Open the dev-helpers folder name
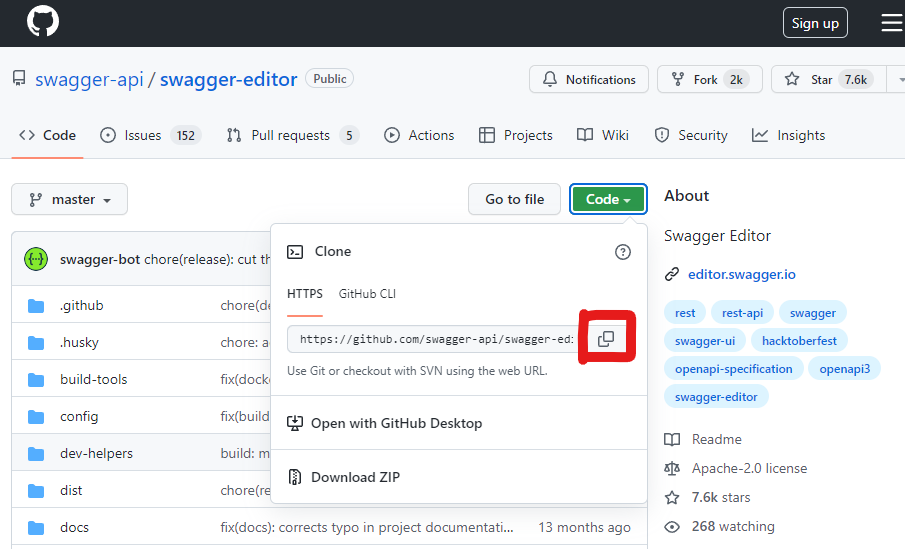The image size is (905, 549). tap(96, 453)
